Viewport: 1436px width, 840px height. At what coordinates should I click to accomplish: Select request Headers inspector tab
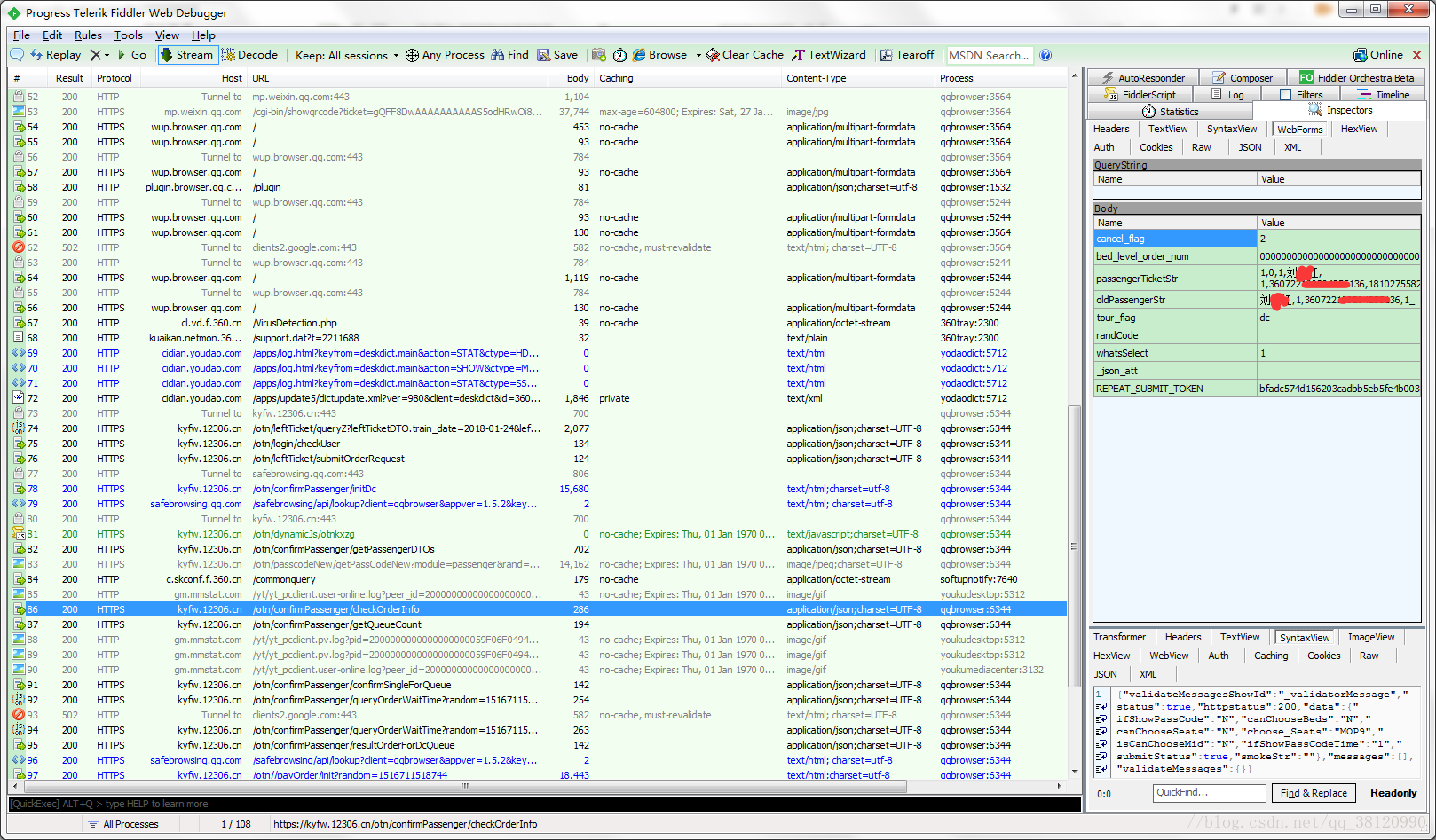1111,130
